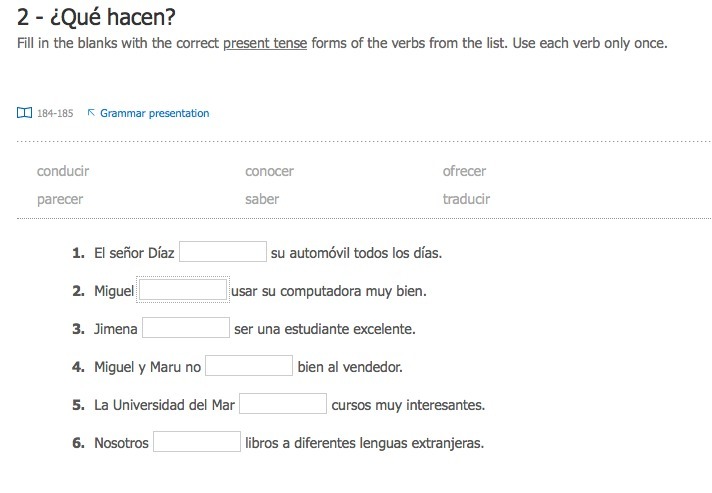712x493 pixels.
Task: Choose 'traducir' from the verb list
Action: [466, 199]
